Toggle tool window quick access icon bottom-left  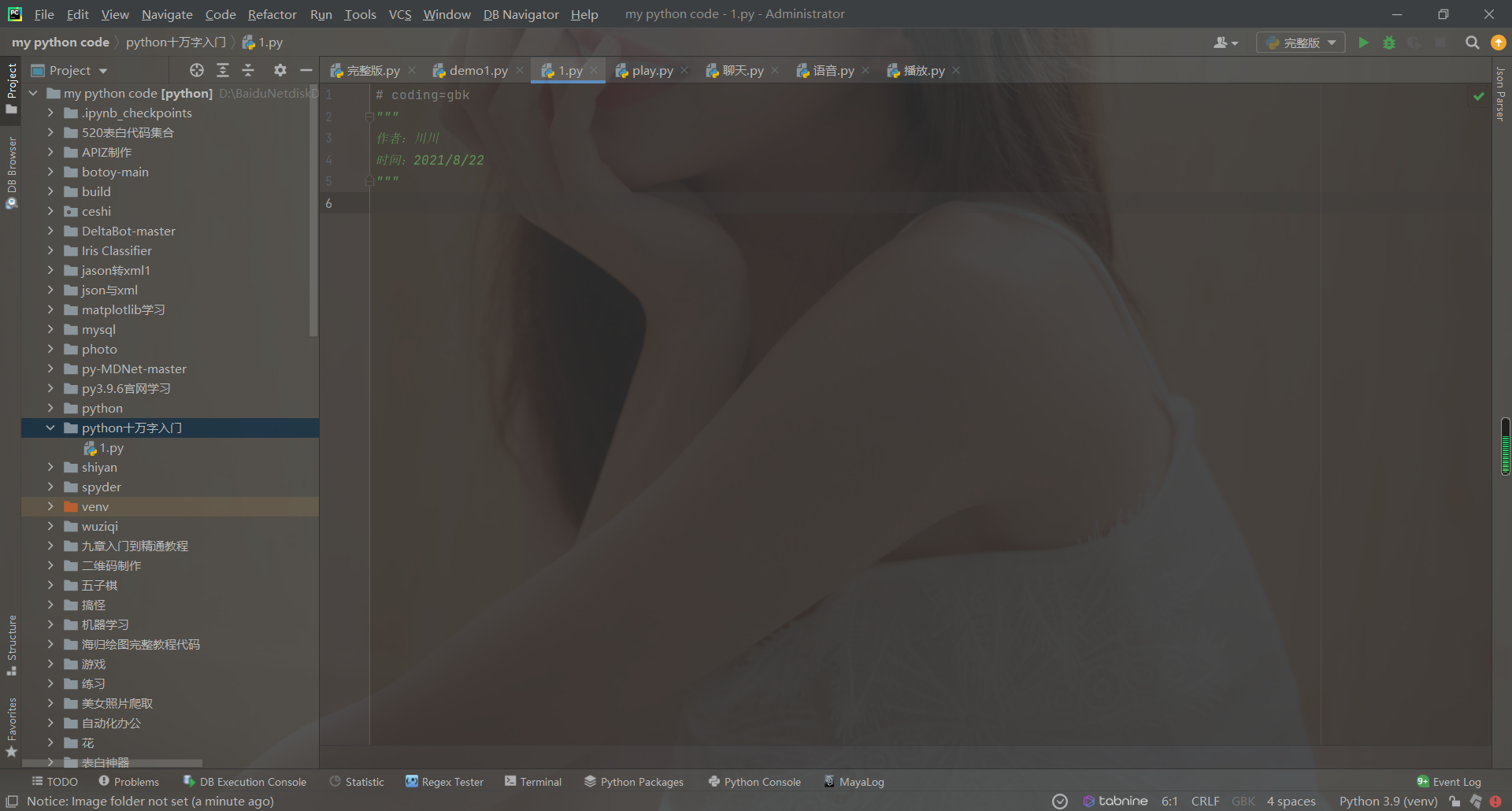[x=12, y=801]
